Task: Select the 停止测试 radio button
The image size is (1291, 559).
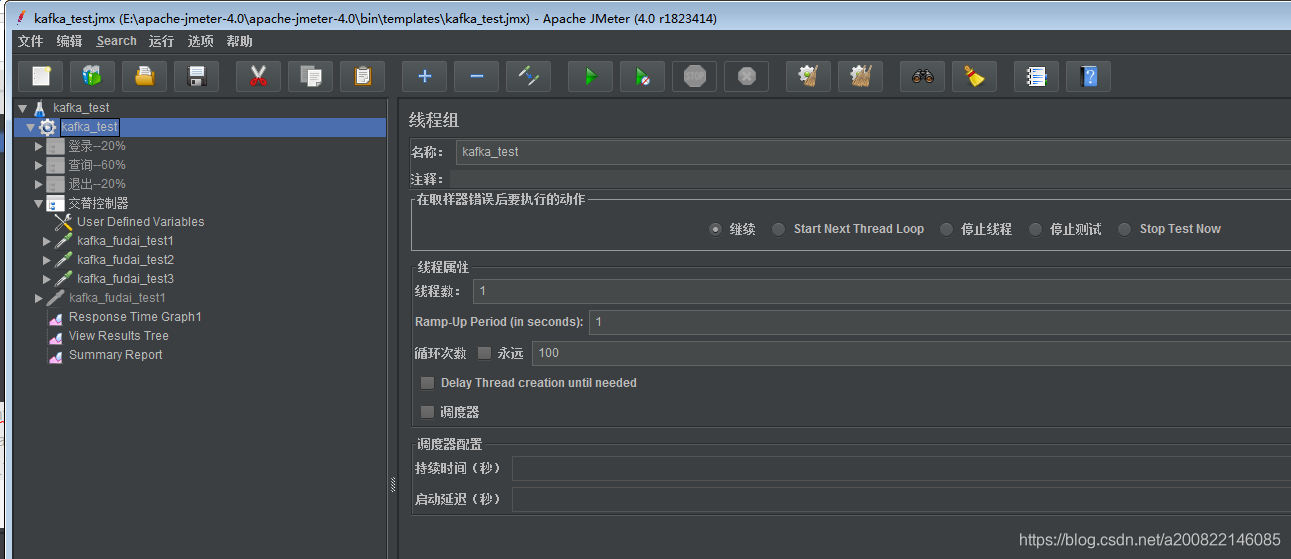Action: (1035, 229)
